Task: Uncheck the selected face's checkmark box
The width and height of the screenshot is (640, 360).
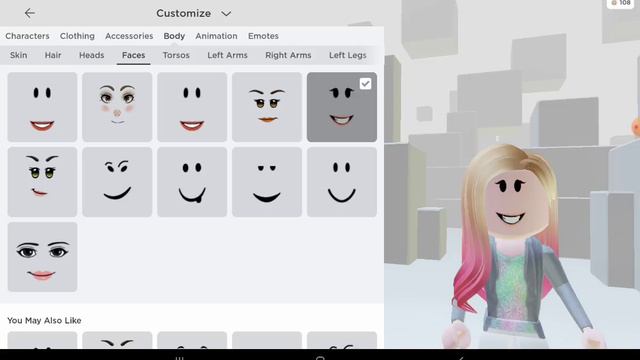Action: coord(365,84)
